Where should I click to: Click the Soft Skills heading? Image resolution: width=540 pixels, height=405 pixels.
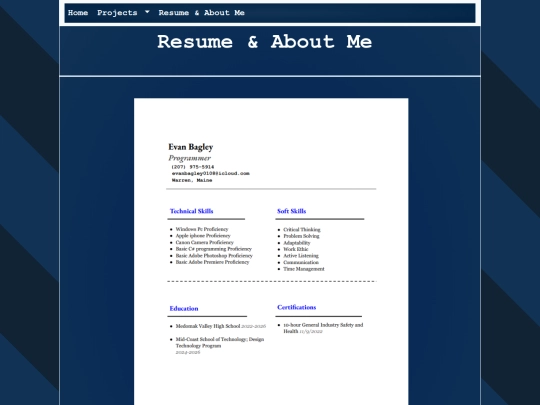(291, 211)
